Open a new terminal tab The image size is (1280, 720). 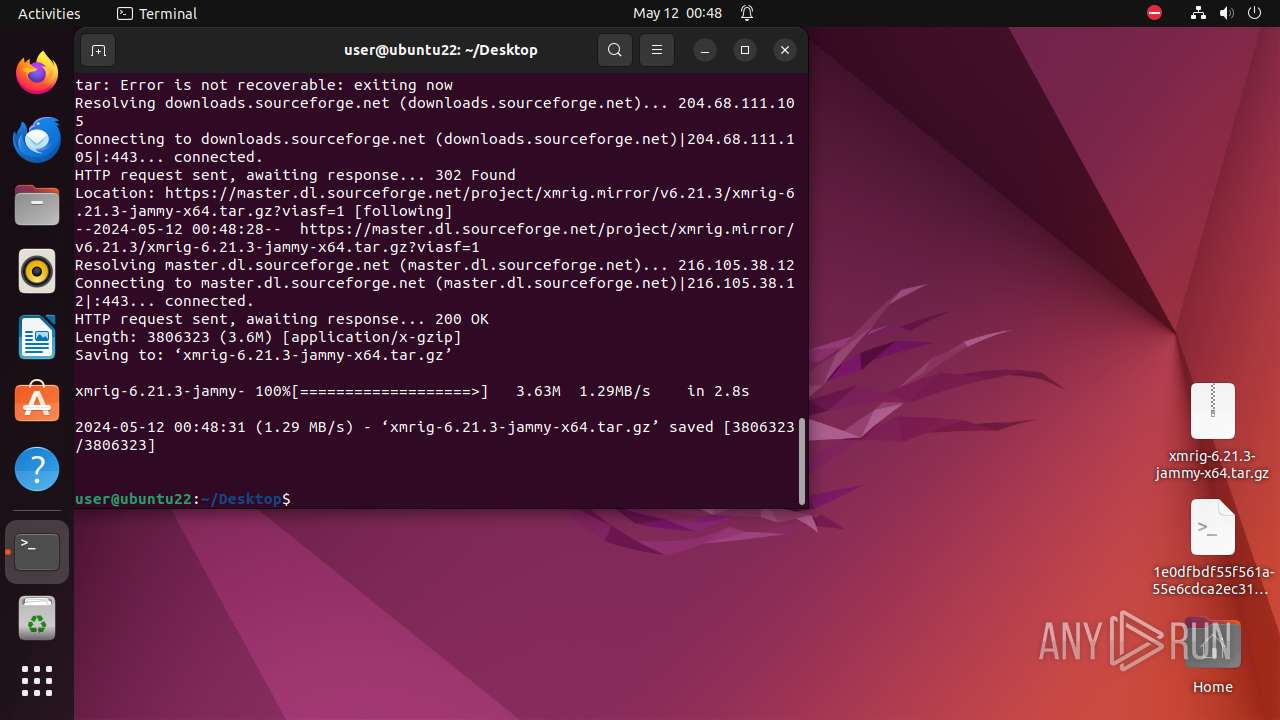98,50
